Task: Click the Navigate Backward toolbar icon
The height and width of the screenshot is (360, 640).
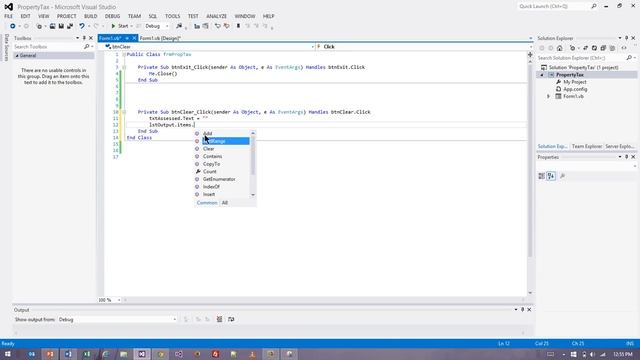Action: (x=13, y=26)
